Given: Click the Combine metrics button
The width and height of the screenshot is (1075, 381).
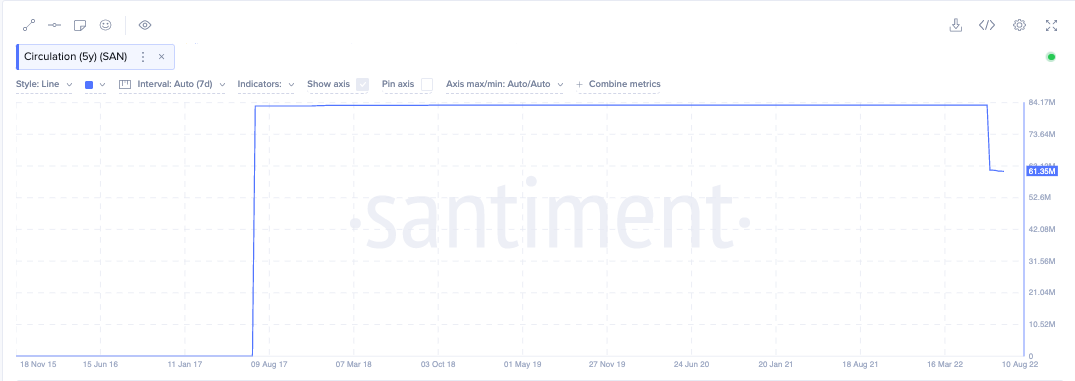Looking at the screenshot, I should click(618, 84).
